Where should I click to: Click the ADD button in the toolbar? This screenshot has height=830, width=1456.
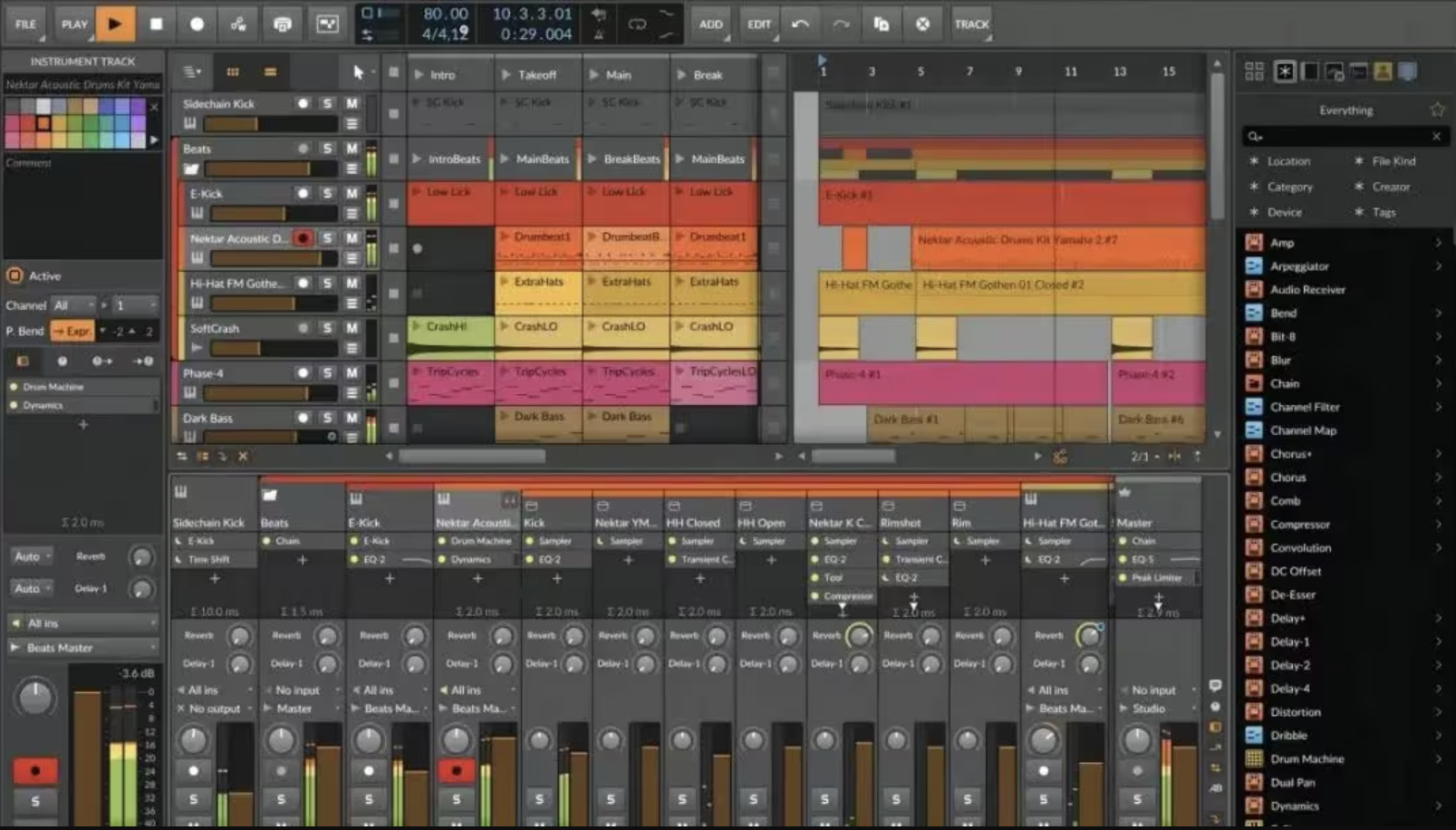(710, 24)
